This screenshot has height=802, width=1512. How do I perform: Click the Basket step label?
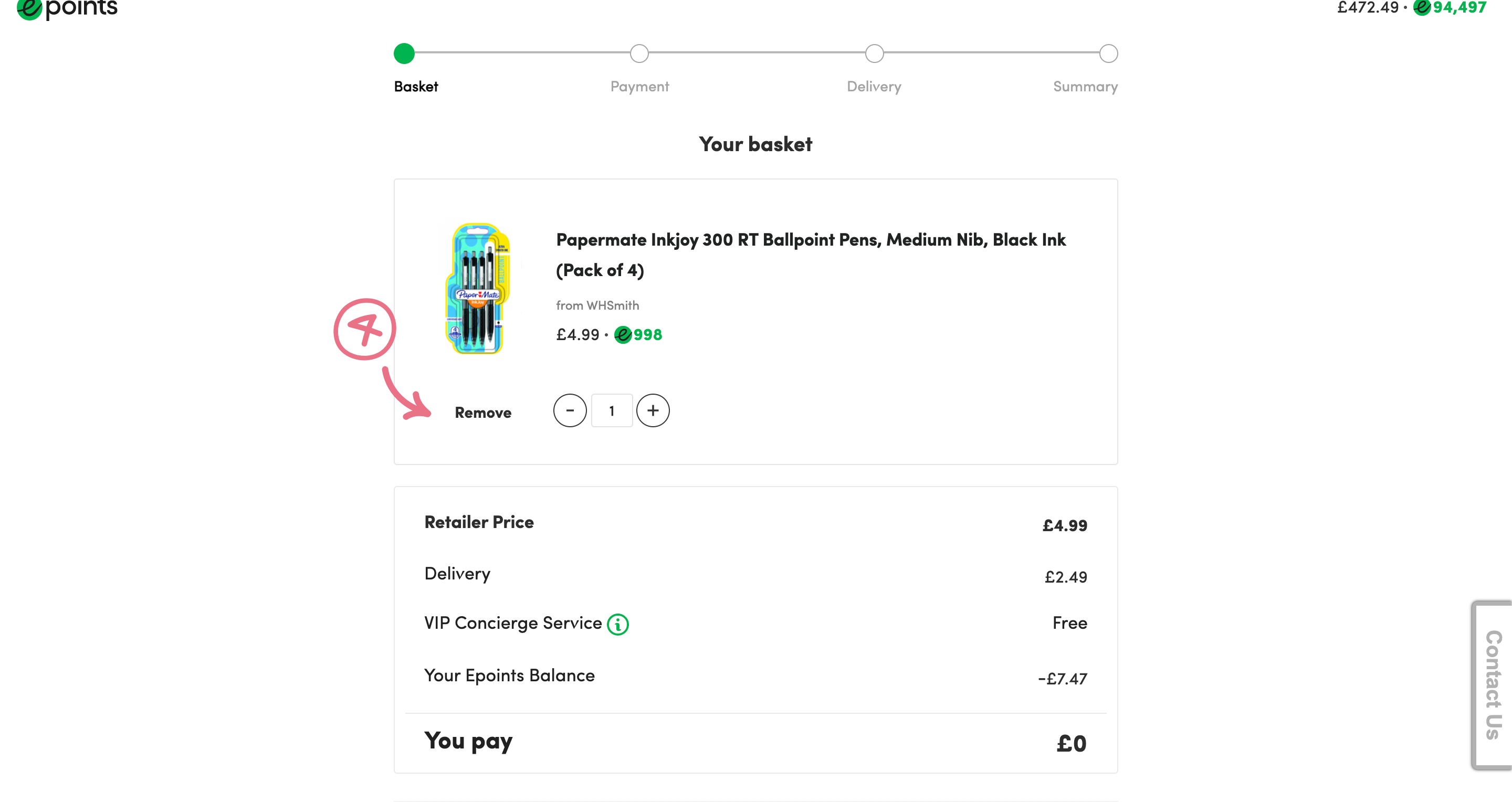(416, 87)
